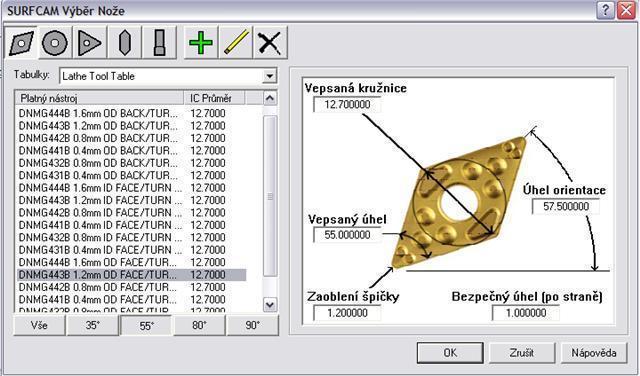
Task: Add a new tool with green plus
Action: point(201,43)
